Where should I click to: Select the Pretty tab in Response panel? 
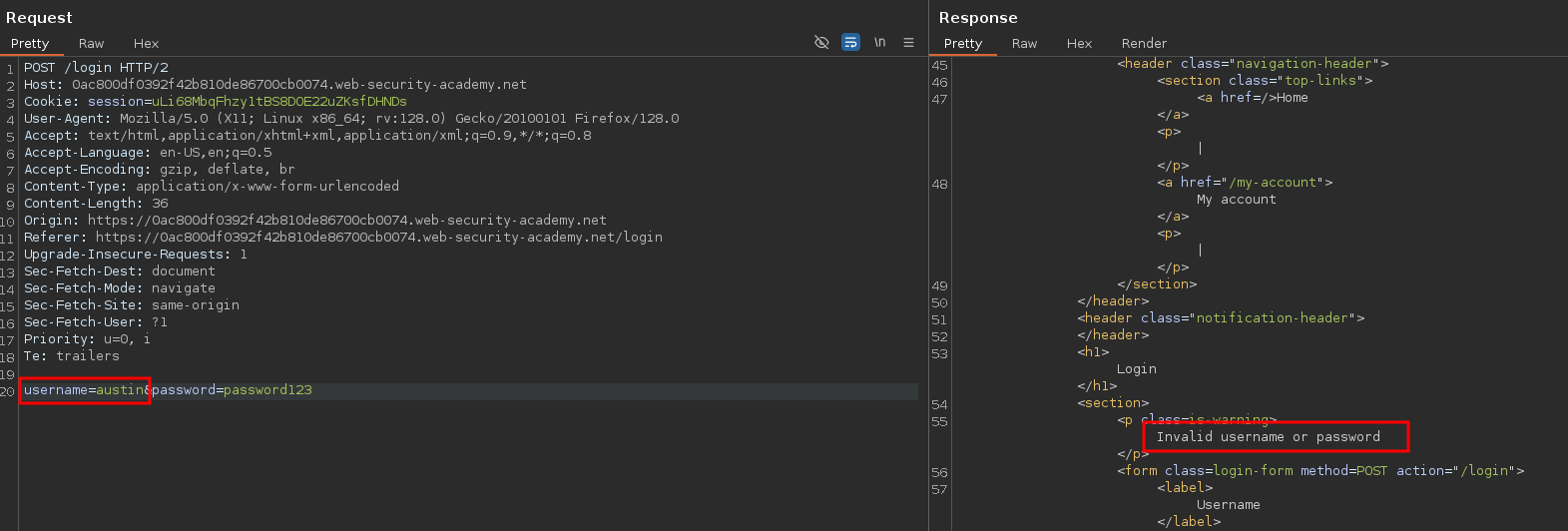[x=962, y=44]
